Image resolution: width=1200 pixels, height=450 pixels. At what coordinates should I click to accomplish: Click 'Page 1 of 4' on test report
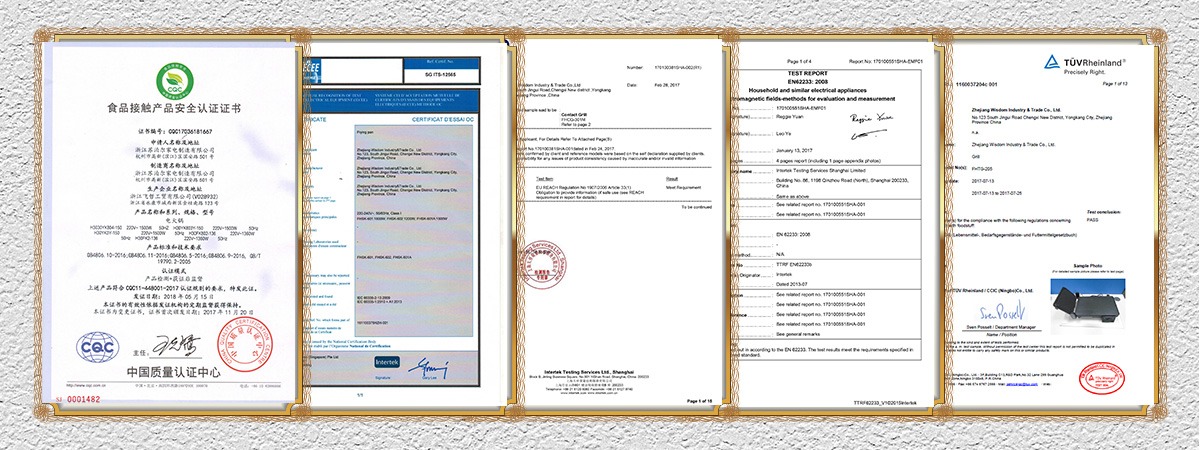click(x=797, y=62)
